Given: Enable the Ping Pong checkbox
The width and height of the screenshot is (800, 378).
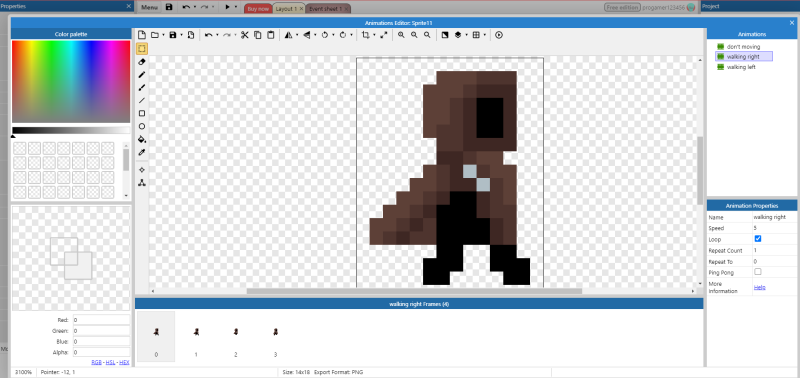Looking at the screenshot, I should (x=758, y=271).
